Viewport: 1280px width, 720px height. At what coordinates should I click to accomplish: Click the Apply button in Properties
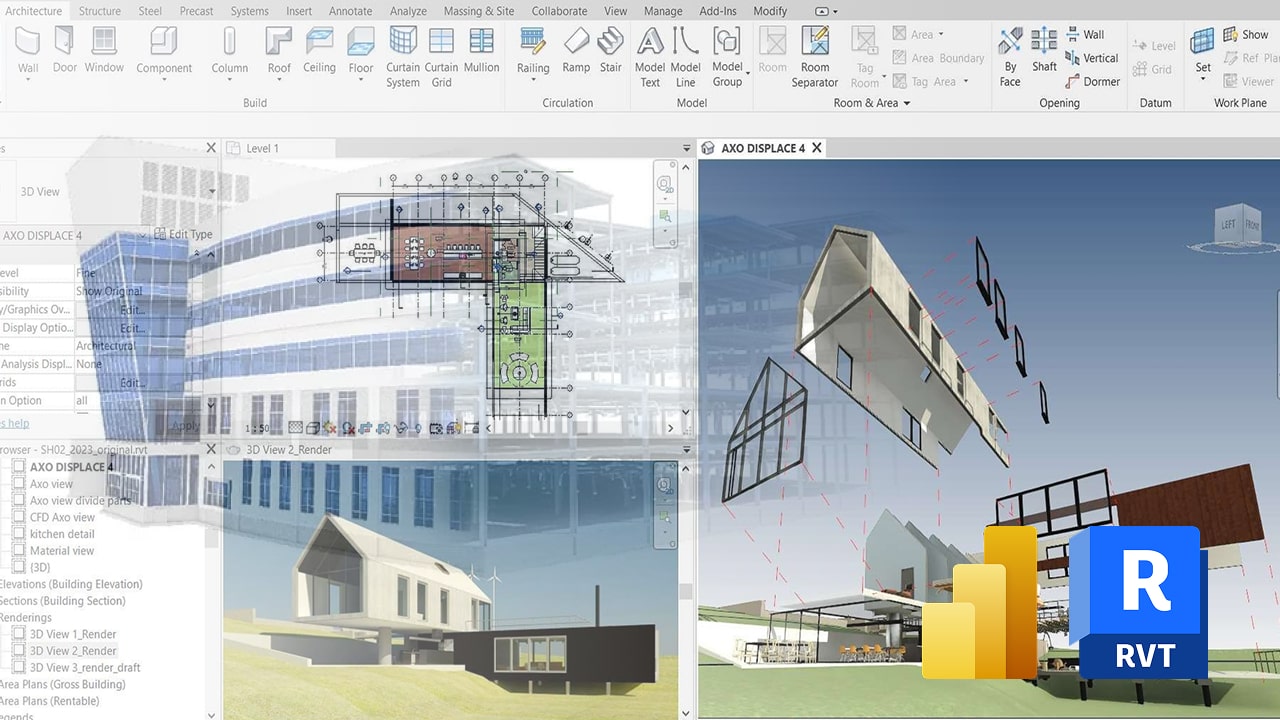click(185, 426)
